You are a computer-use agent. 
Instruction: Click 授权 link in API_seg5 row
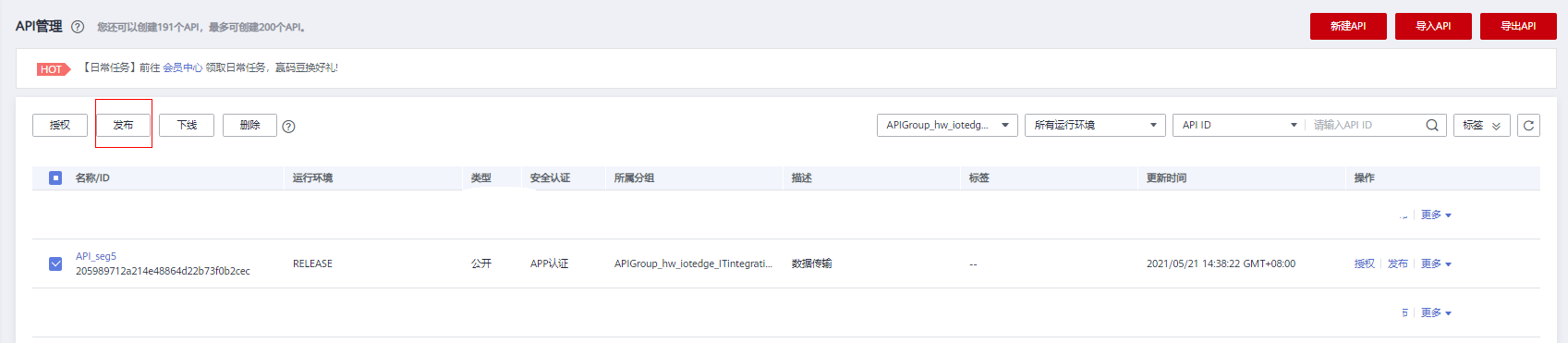(1365, 263)
